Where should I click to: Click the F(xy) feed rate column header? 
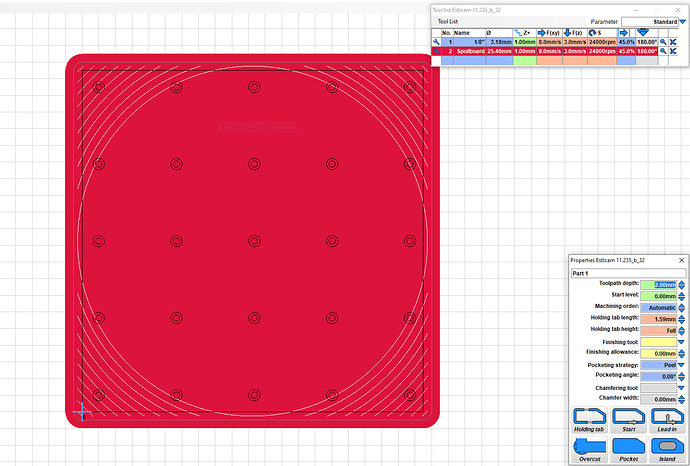click(549, 33)
